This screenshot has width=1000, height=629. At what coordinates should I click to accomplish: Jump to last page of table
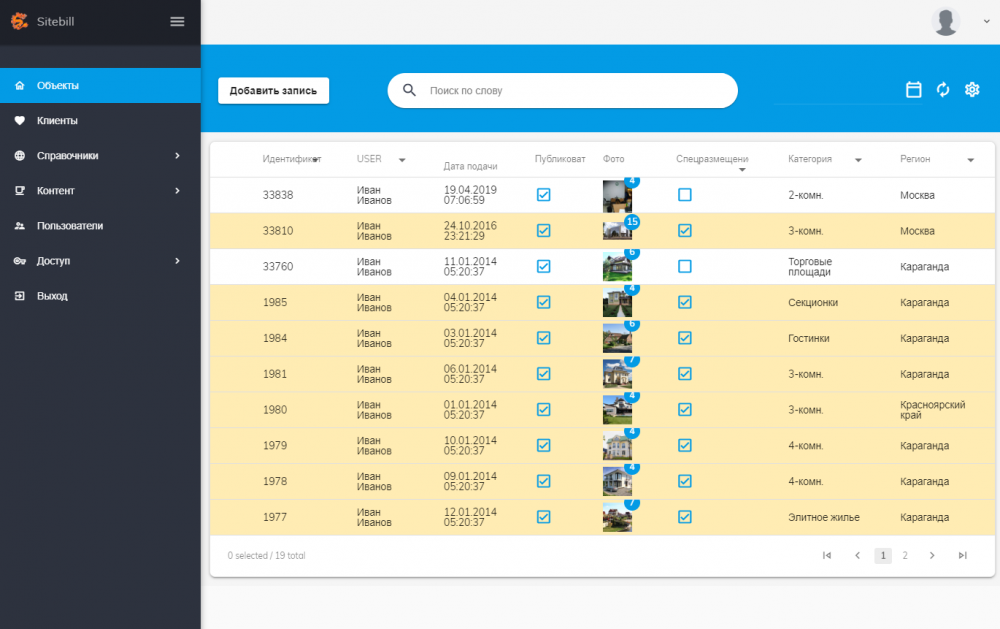click(962, 556)
